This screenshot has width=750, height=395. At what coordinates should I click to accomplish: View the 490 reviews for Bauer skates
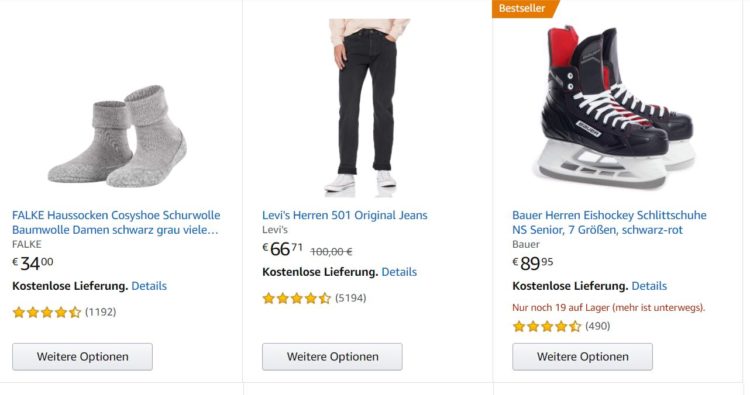[597, 326]
